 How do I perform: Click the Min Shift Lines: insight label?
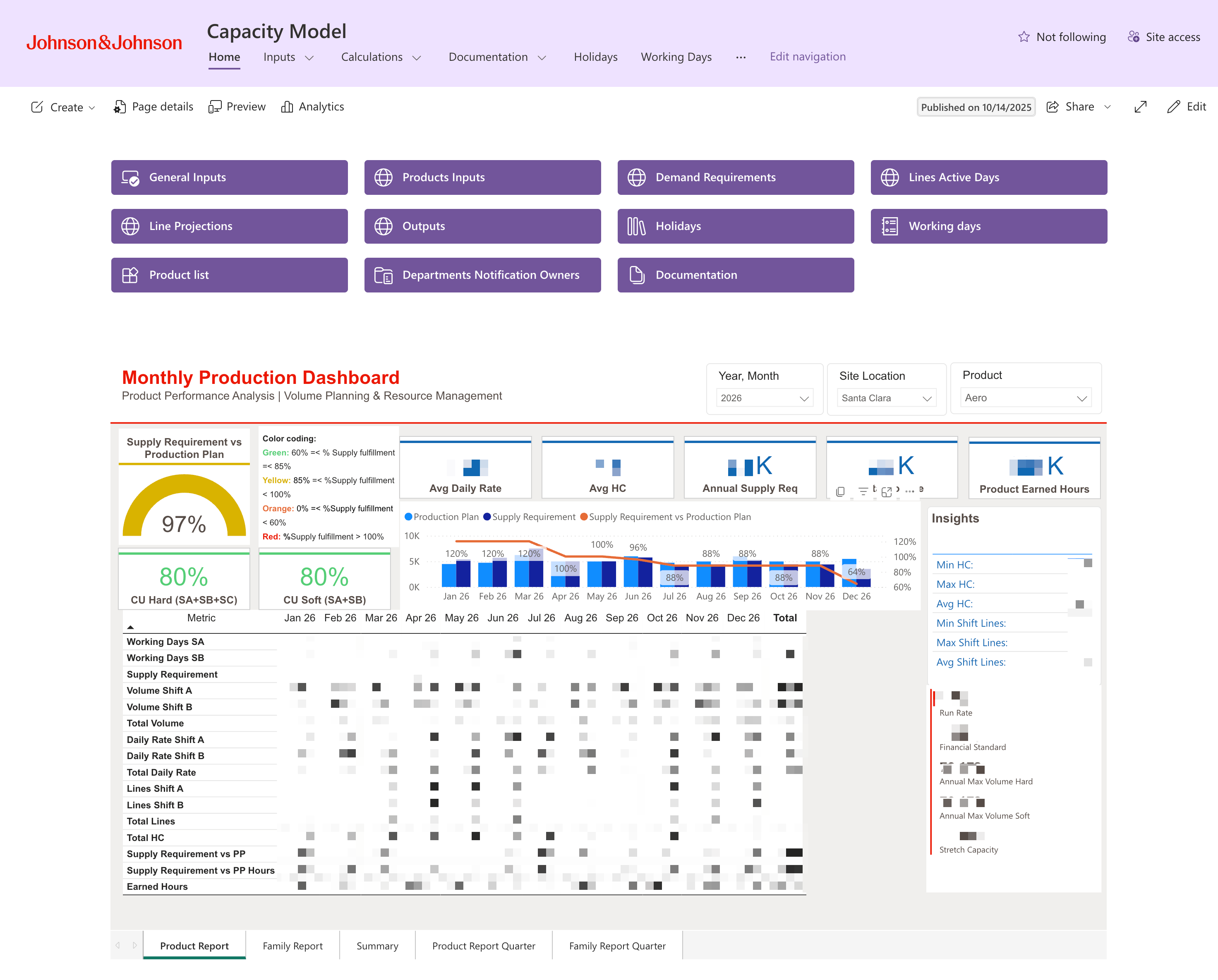tap(971, 623)
